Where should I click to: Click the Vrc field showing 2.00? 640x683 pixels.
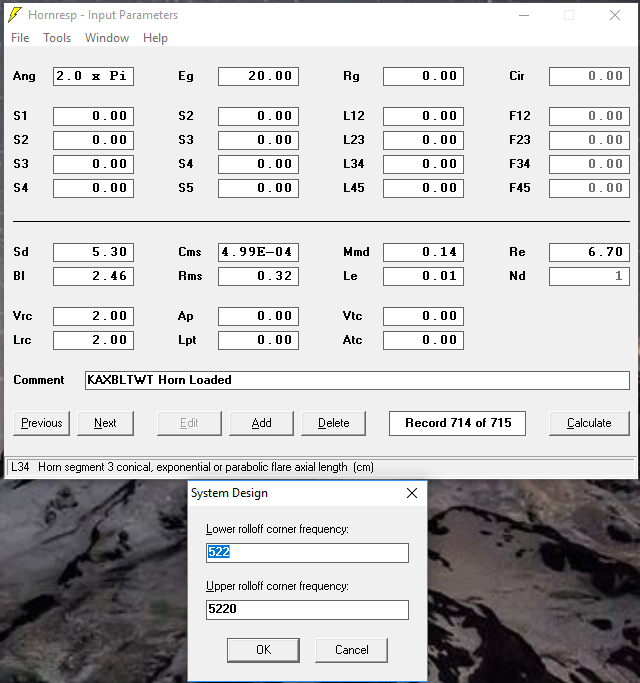93,316
